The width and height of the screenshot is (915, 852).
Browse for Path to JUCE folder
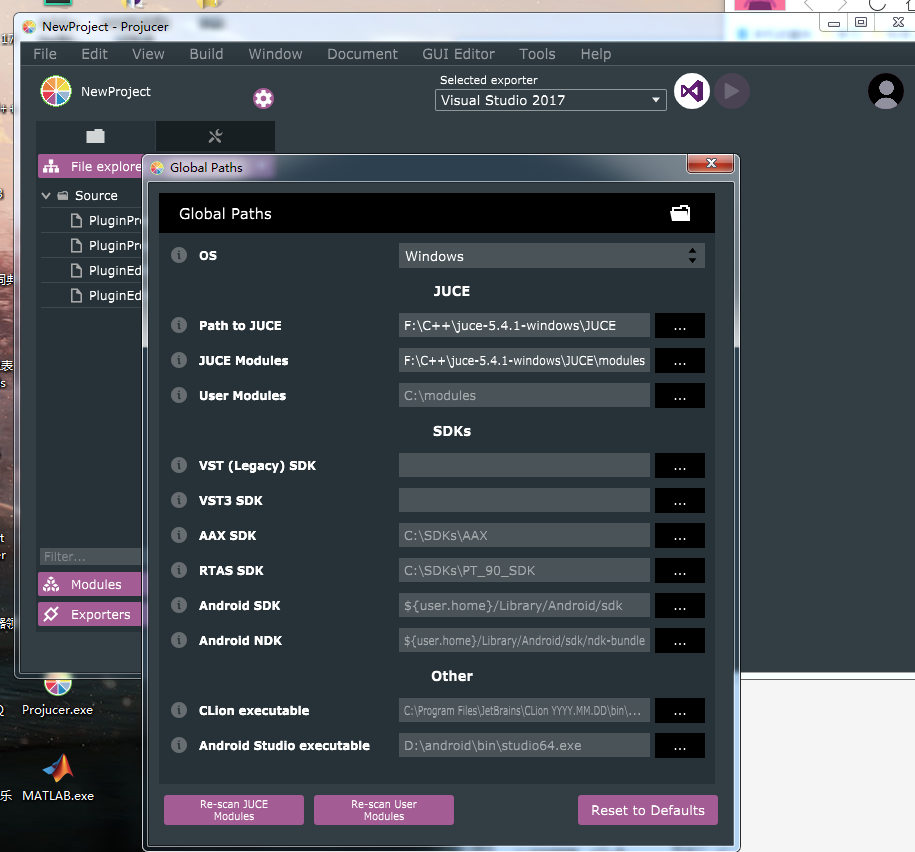[x=680, y=326]
